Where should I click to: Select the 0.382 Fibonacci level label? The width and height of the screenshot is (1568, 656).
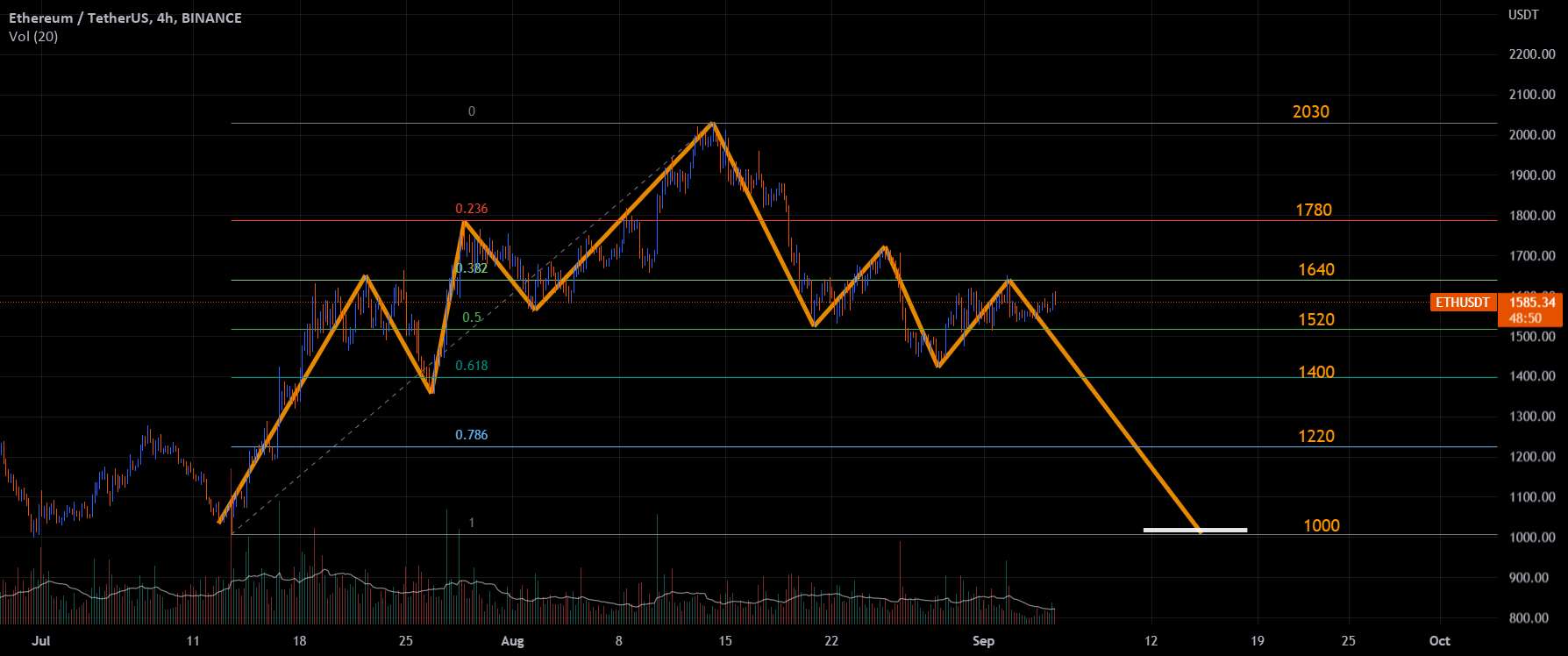click(472, 268)
